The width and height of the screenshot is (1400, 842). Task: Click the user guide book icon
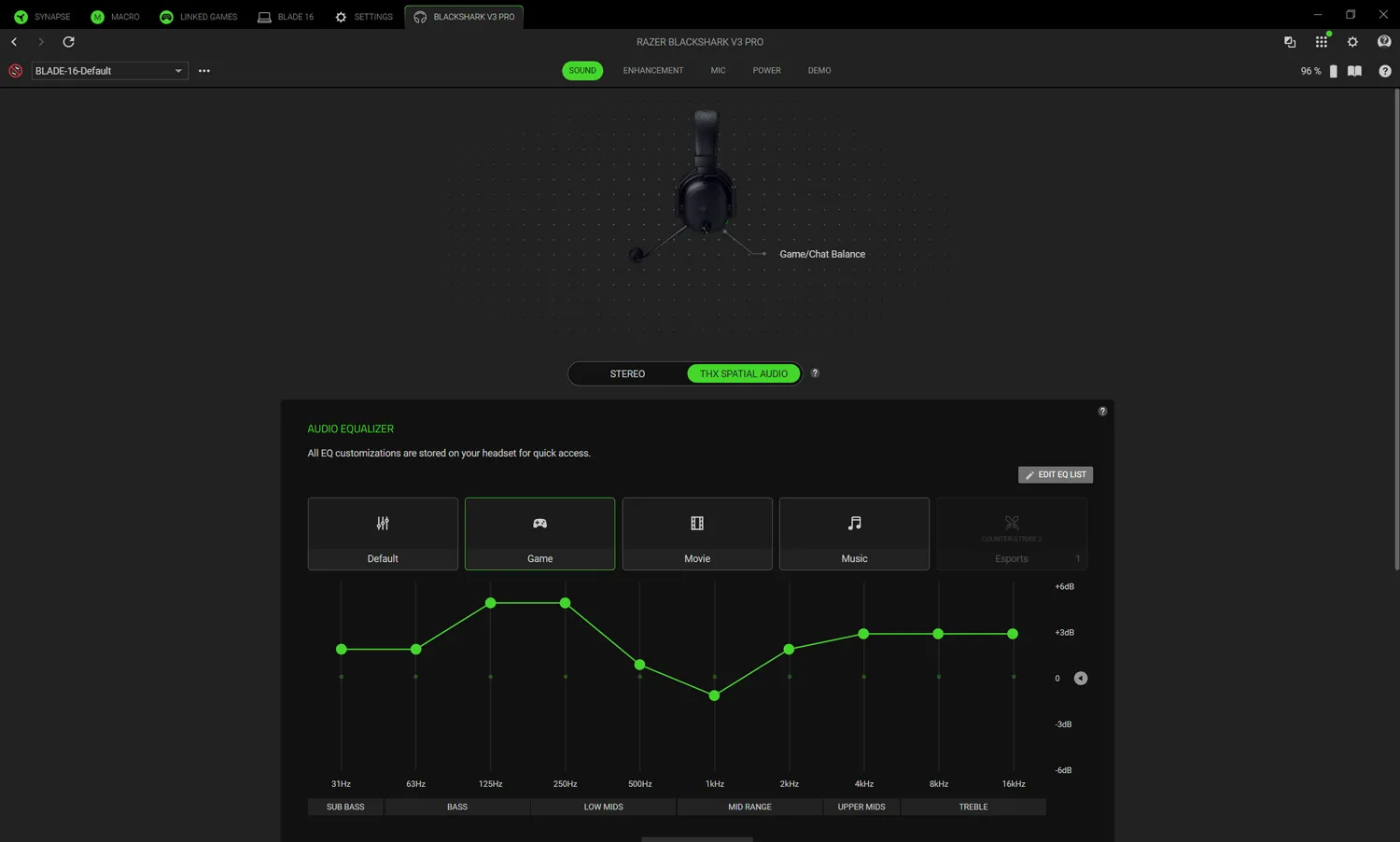coord(1354,71)
